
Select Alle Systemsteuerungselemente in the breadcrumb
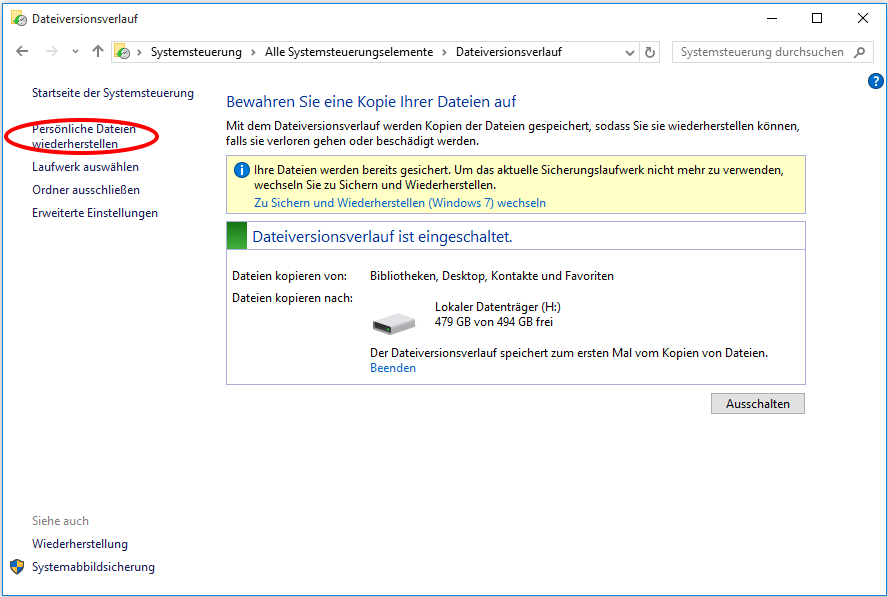(x=349, y=52)
